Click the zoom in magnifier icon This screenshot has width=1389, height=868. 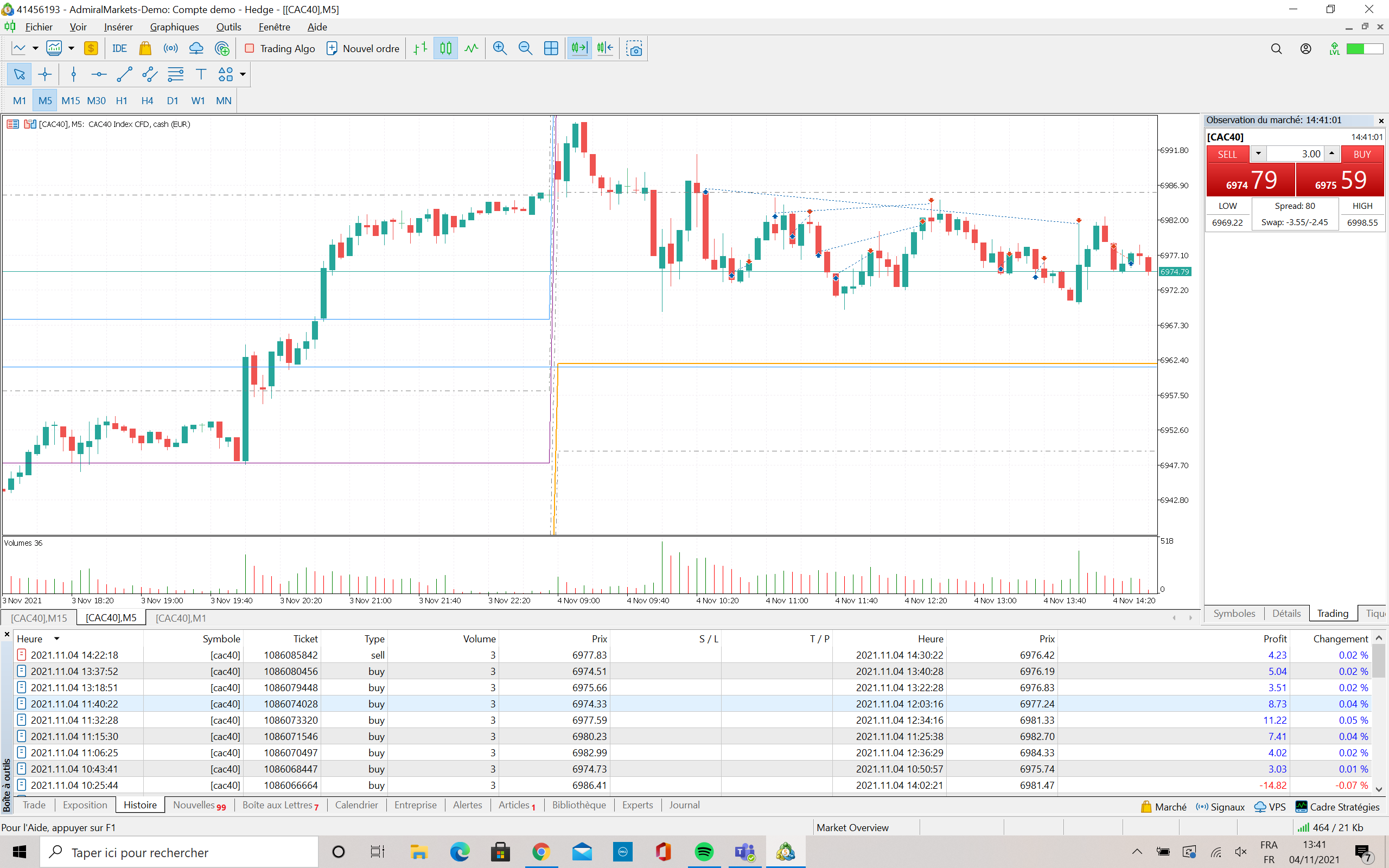click(x=499, y=49)
